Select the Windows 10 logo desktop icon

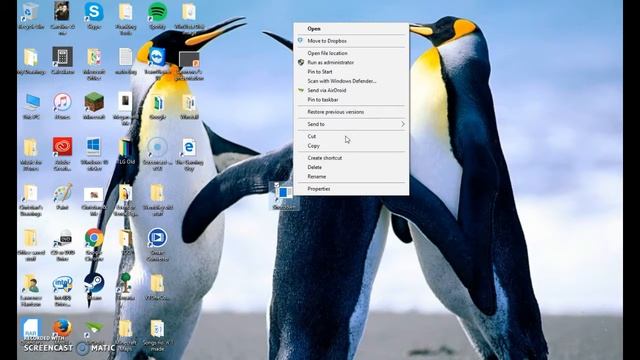click(94, 147)
